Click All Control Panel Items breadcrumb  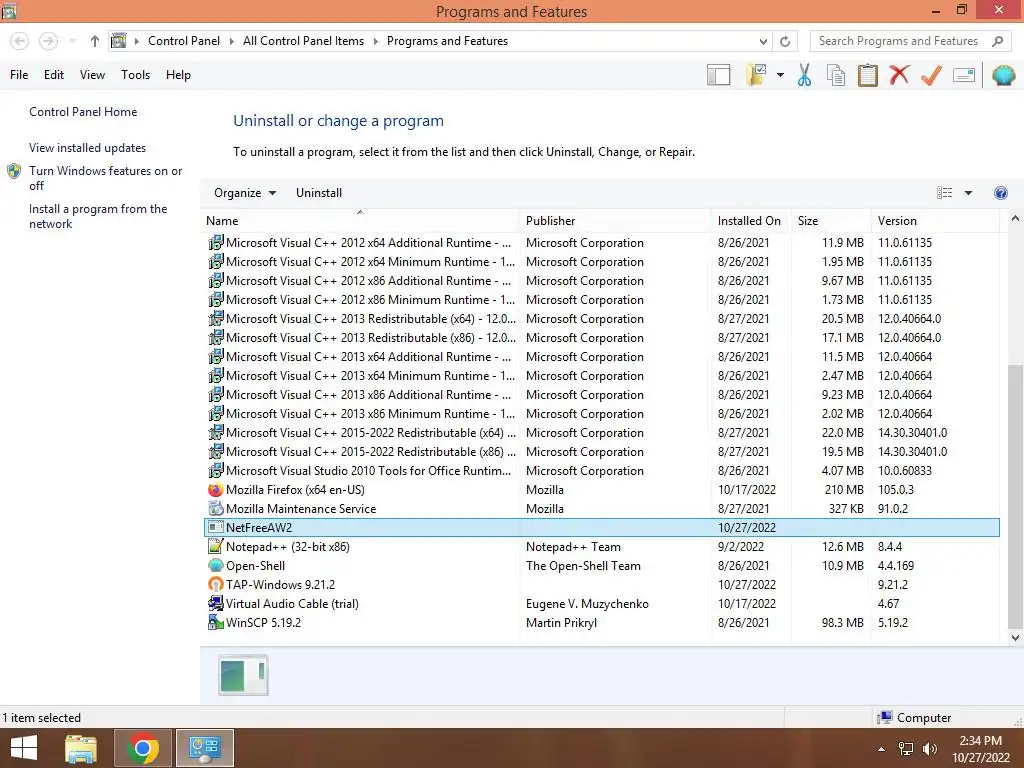pyautogui.click(x=304, y=41)
